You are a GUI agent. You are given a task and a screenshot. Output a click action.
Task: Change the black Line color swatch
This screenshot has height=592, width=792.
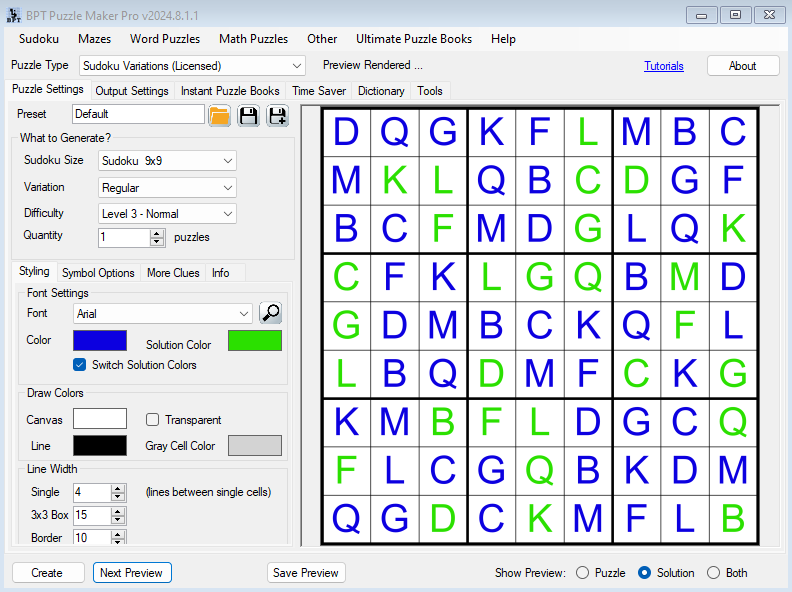click(100, 446)
